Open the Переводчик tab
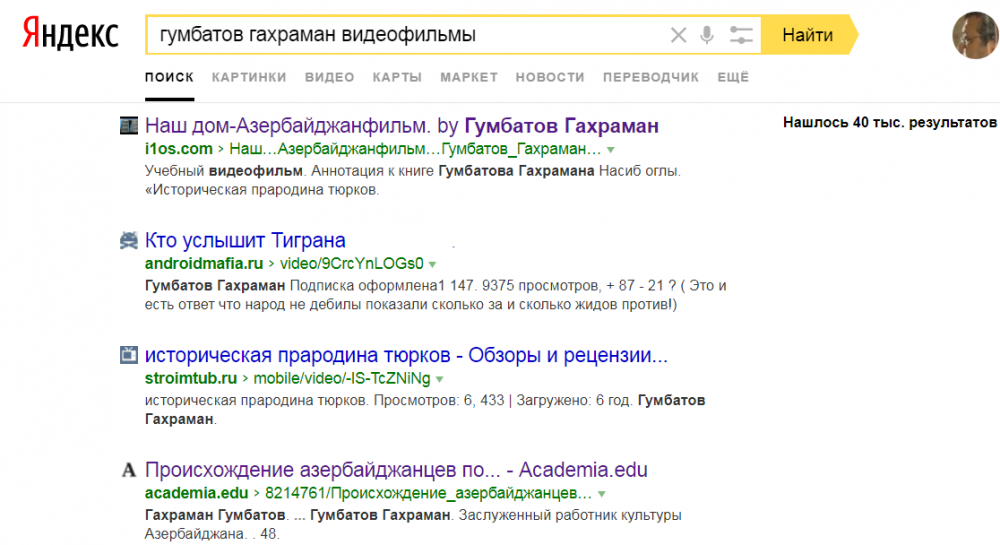 [651, 77]
